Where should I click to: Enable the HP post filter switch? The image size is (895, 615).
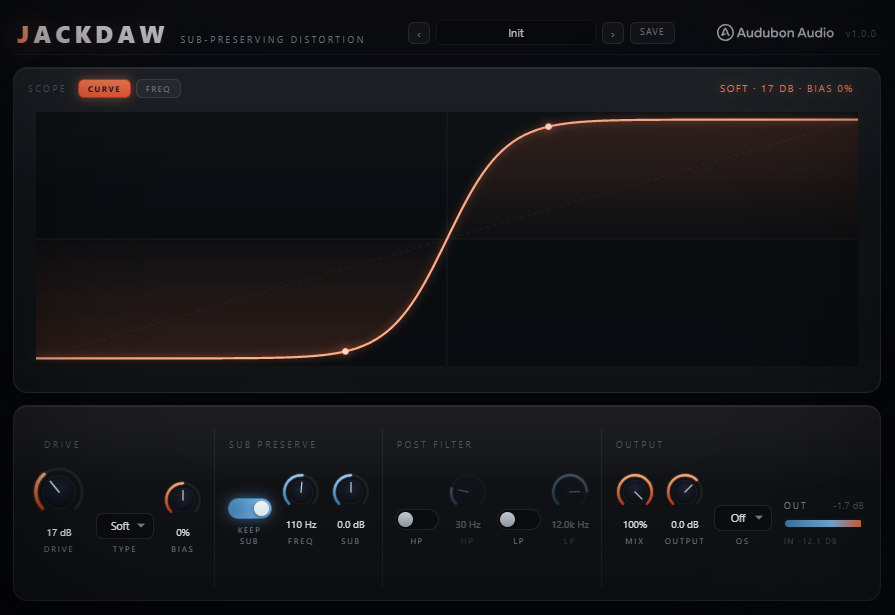click(x=417, y=520)
